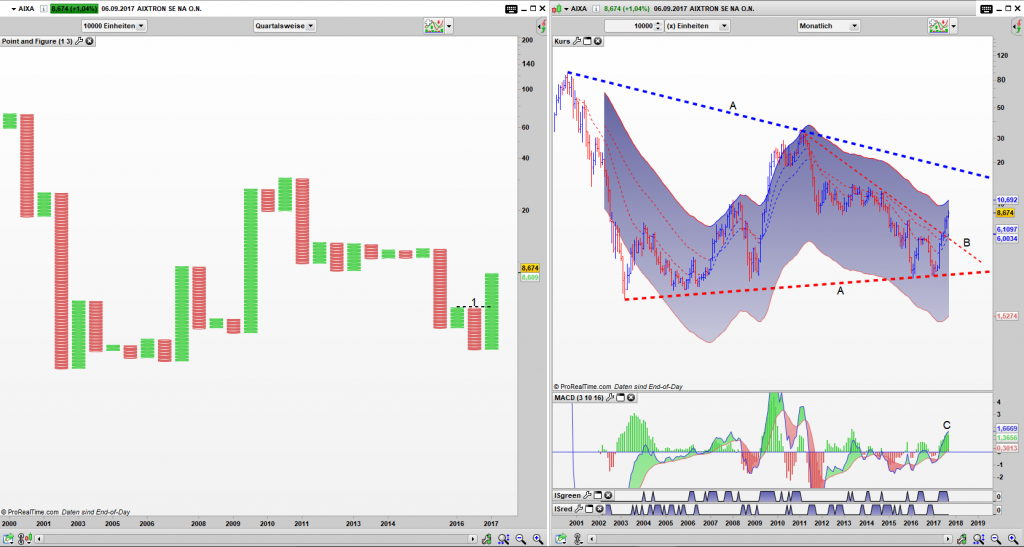The height and width of the screenshot is (547, 1024).
Task: Open AIXA ticker dropdown arrow in left window
Action: [x=14, y=8]
